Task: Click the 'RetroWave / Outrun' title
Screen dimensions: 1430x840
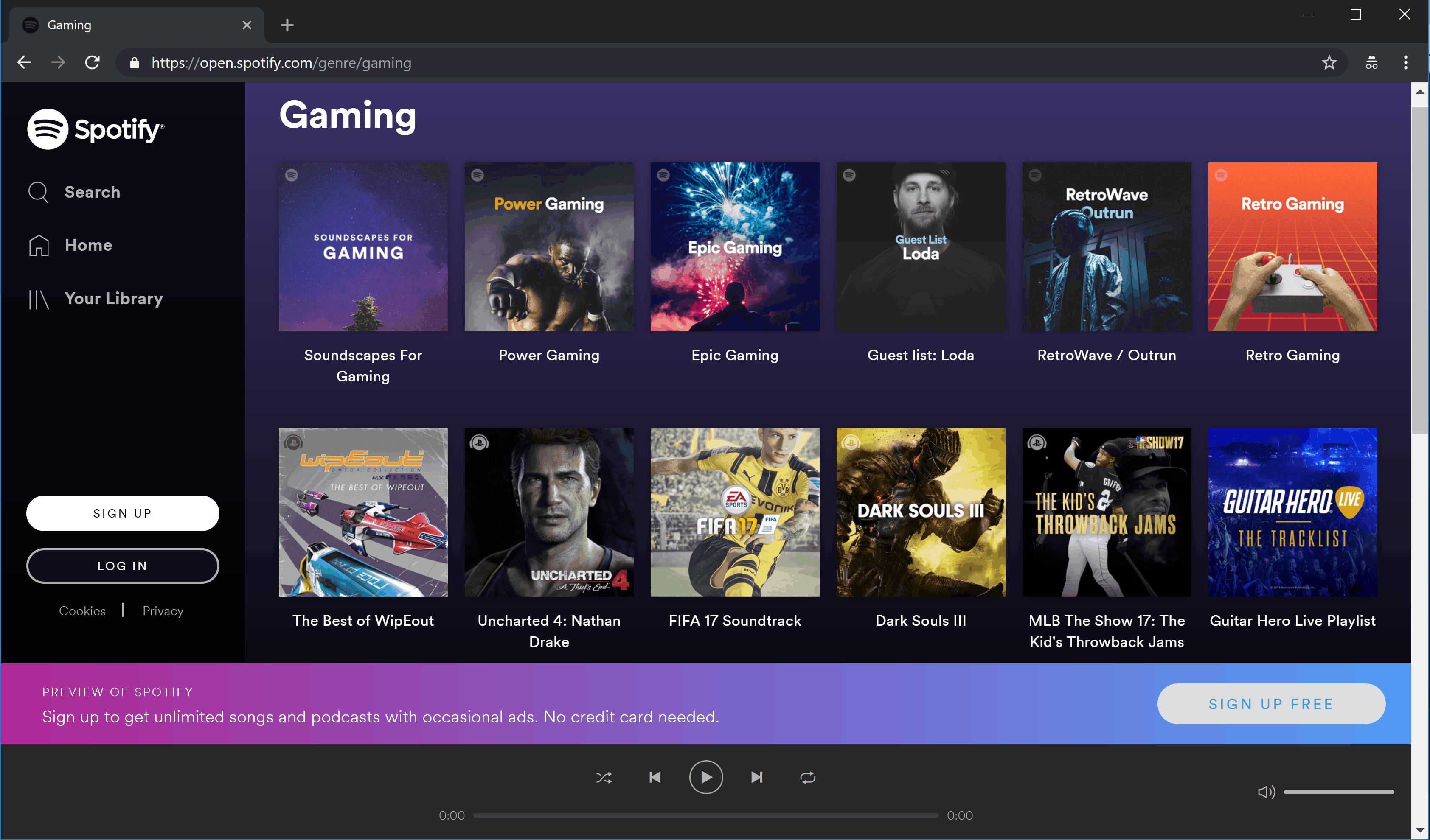Action: click(1107, 355)
